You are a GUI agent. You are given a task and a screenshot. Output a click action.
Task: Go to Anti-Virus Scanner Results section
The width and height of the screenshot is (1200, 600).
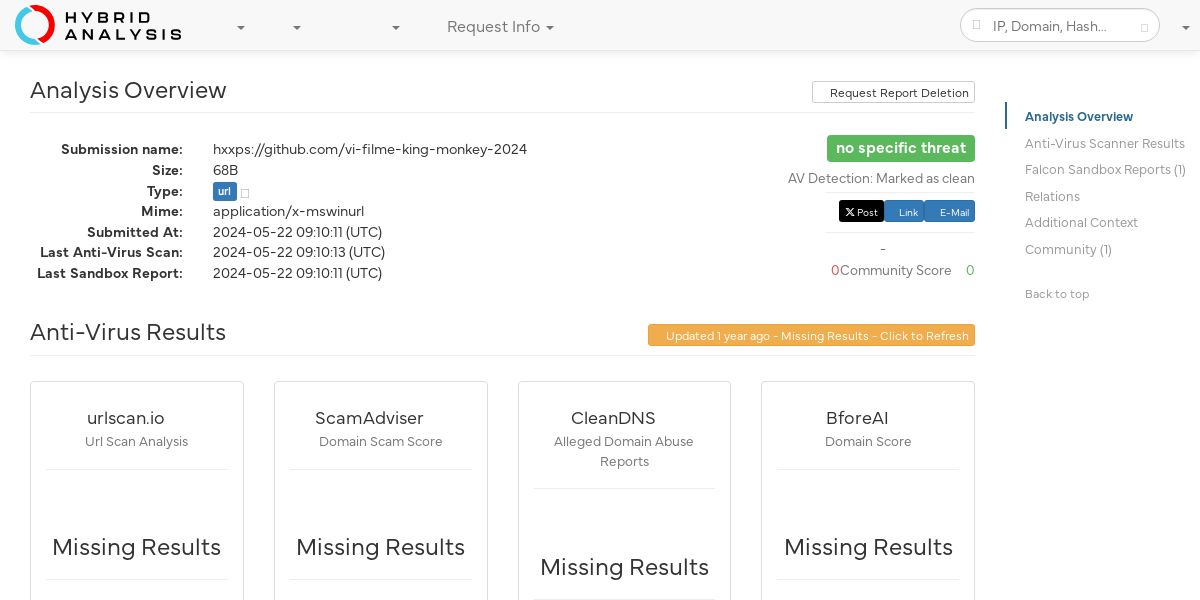pos(1104,143)
